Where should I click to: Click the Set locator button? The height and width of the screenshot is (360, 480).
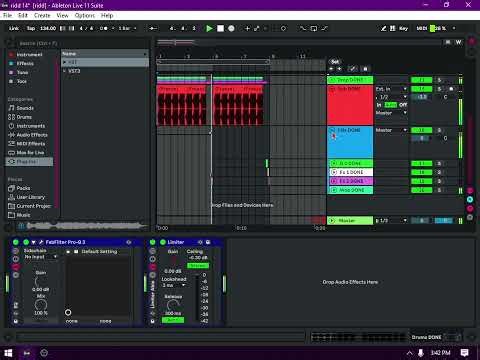pyautogui.click(x=335, y=62)
